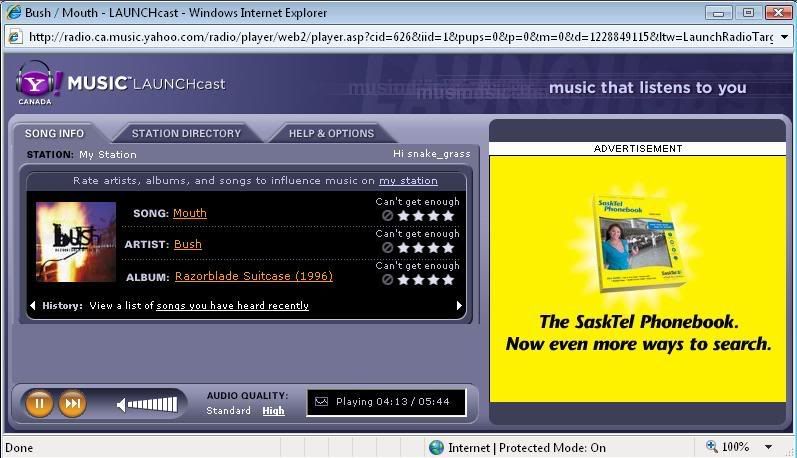The image size is (797, 458).
Task: Follow the 'my station' link
Action: point(408,180)
